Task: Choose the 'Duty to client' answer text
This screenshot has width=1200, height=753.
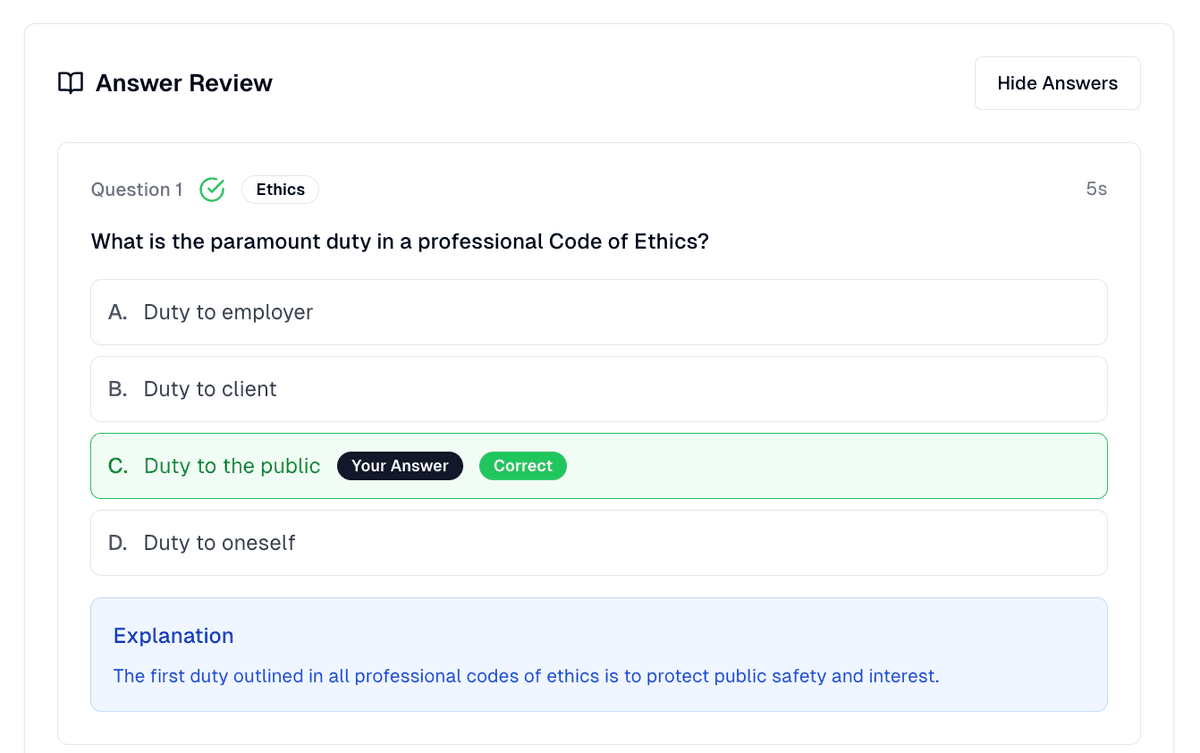Action: (x=210, y=389)
